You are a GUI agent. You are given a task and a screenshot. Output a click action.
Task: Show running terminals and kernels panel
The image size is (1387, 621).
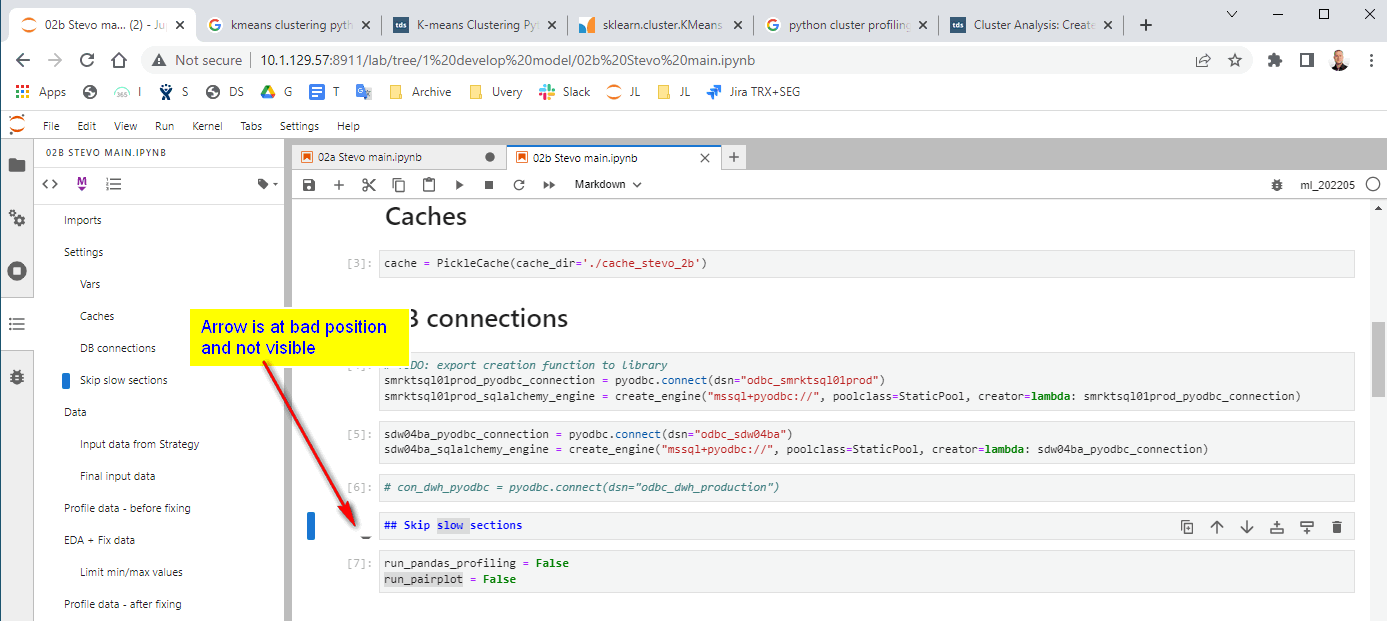[17, 270]
